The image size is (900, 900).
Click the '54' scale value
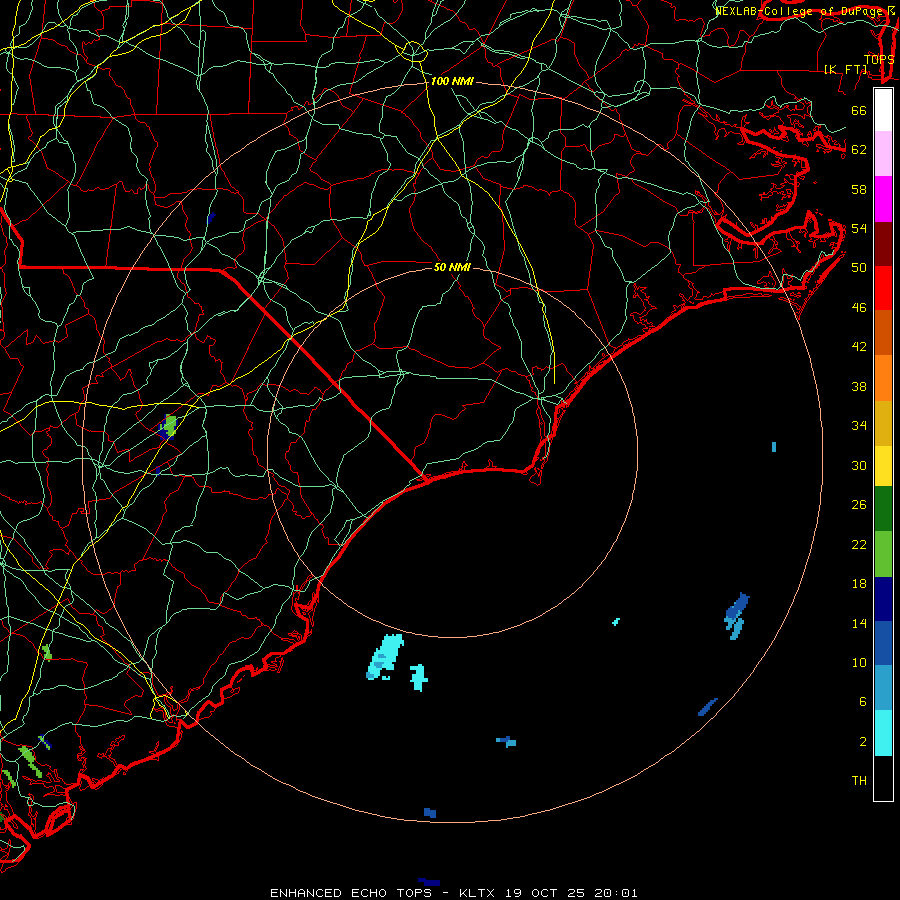click(x=859, y=228)
